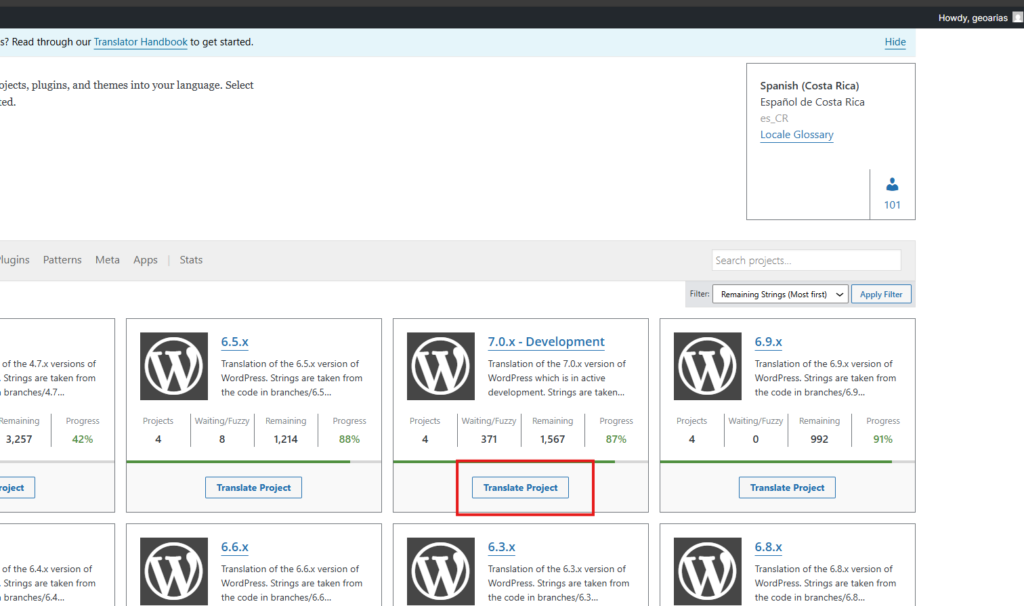
Task: Open the Translator Handbook link
Action: point(140,42)
